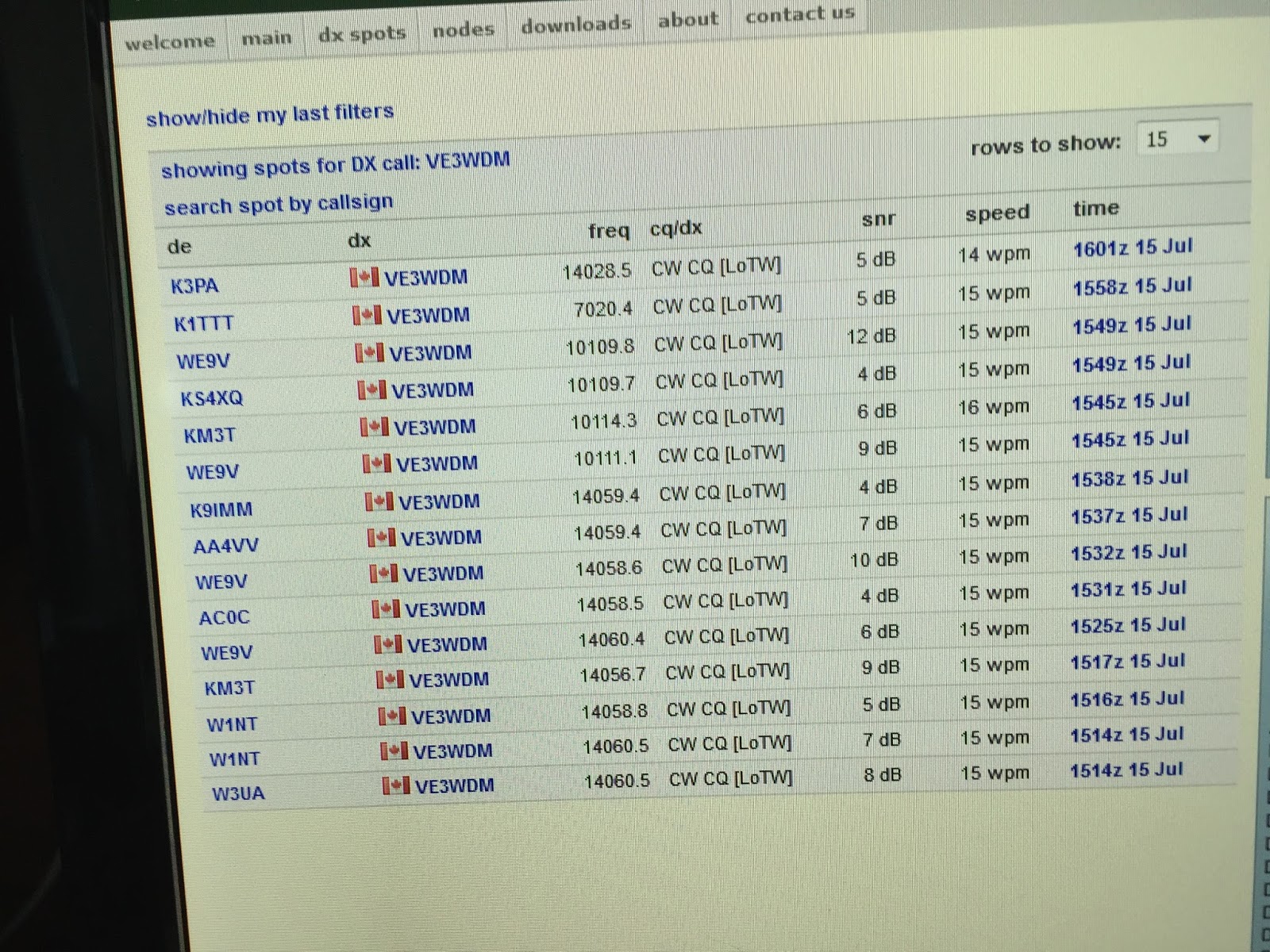Click the flag in WE9V's 14058.6 row
Image resolution: width=1270 pixels, height=952 pixels.
tap(383, 573)
